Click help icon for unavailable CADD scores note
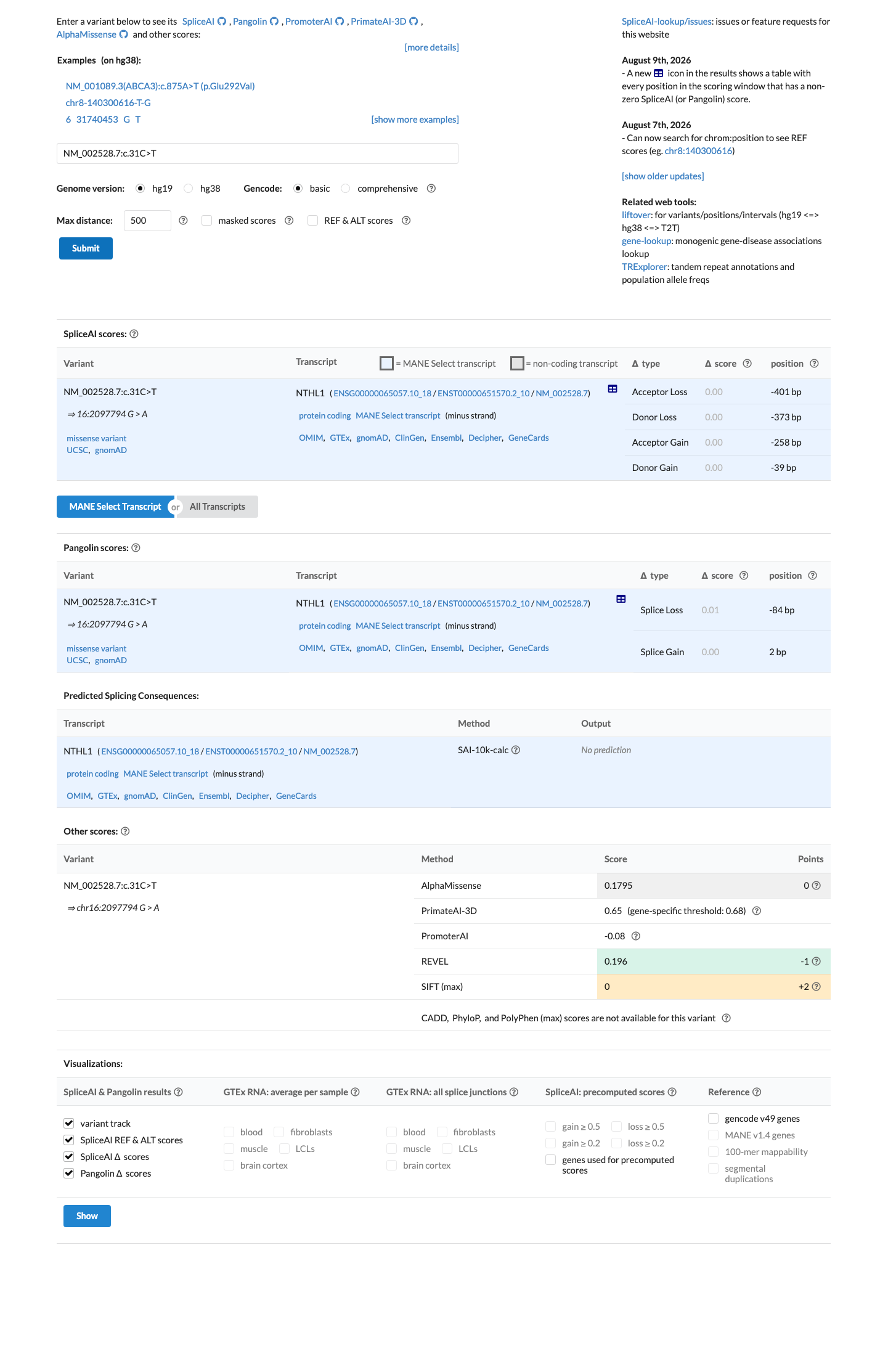The image size is (896, 1356). click(x=726, y=1018)
